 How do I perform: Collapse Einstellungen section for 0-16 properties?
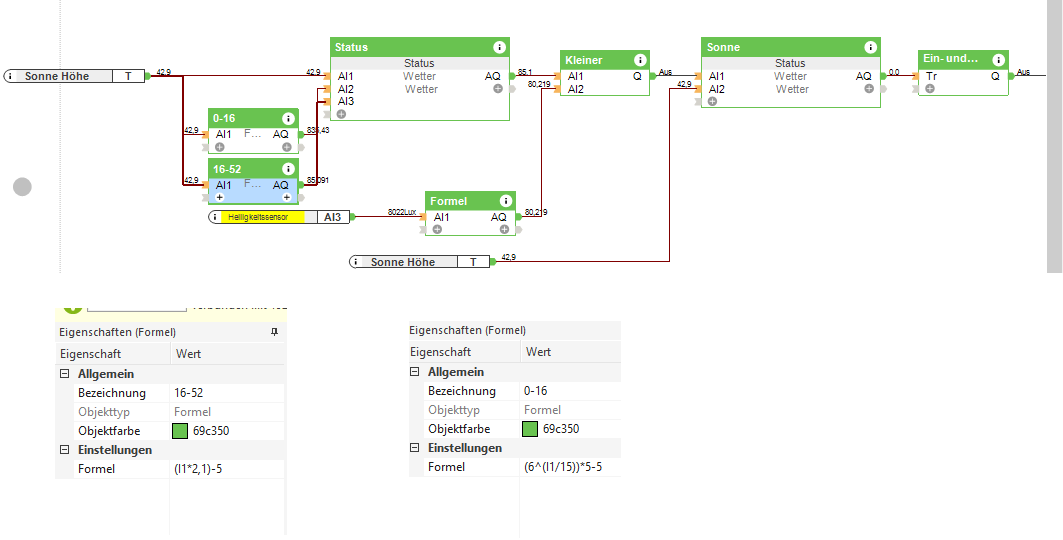[x=414, y=448]
